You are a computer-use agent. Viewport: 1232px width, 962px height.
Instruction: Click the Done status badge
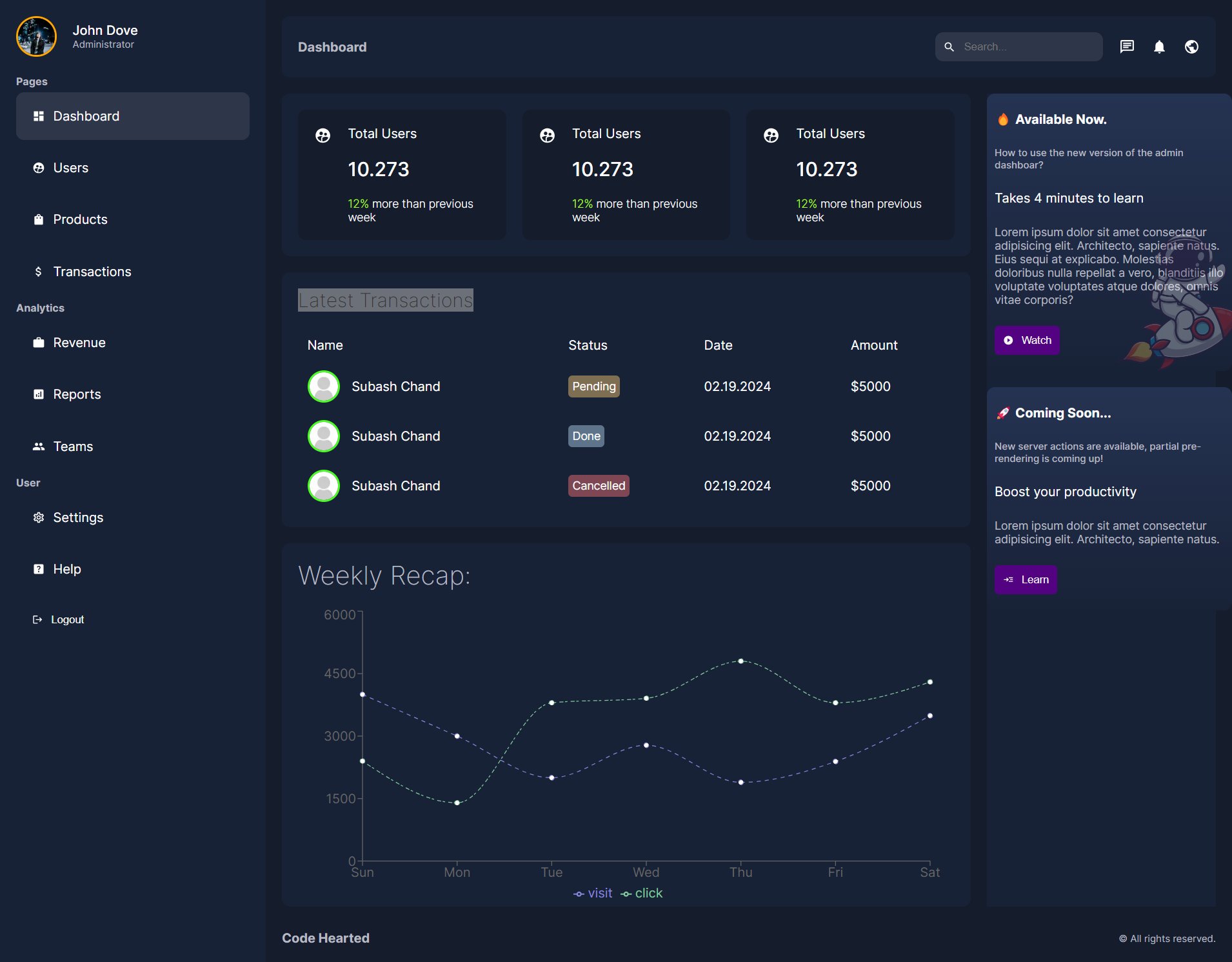tap(586, 436)
